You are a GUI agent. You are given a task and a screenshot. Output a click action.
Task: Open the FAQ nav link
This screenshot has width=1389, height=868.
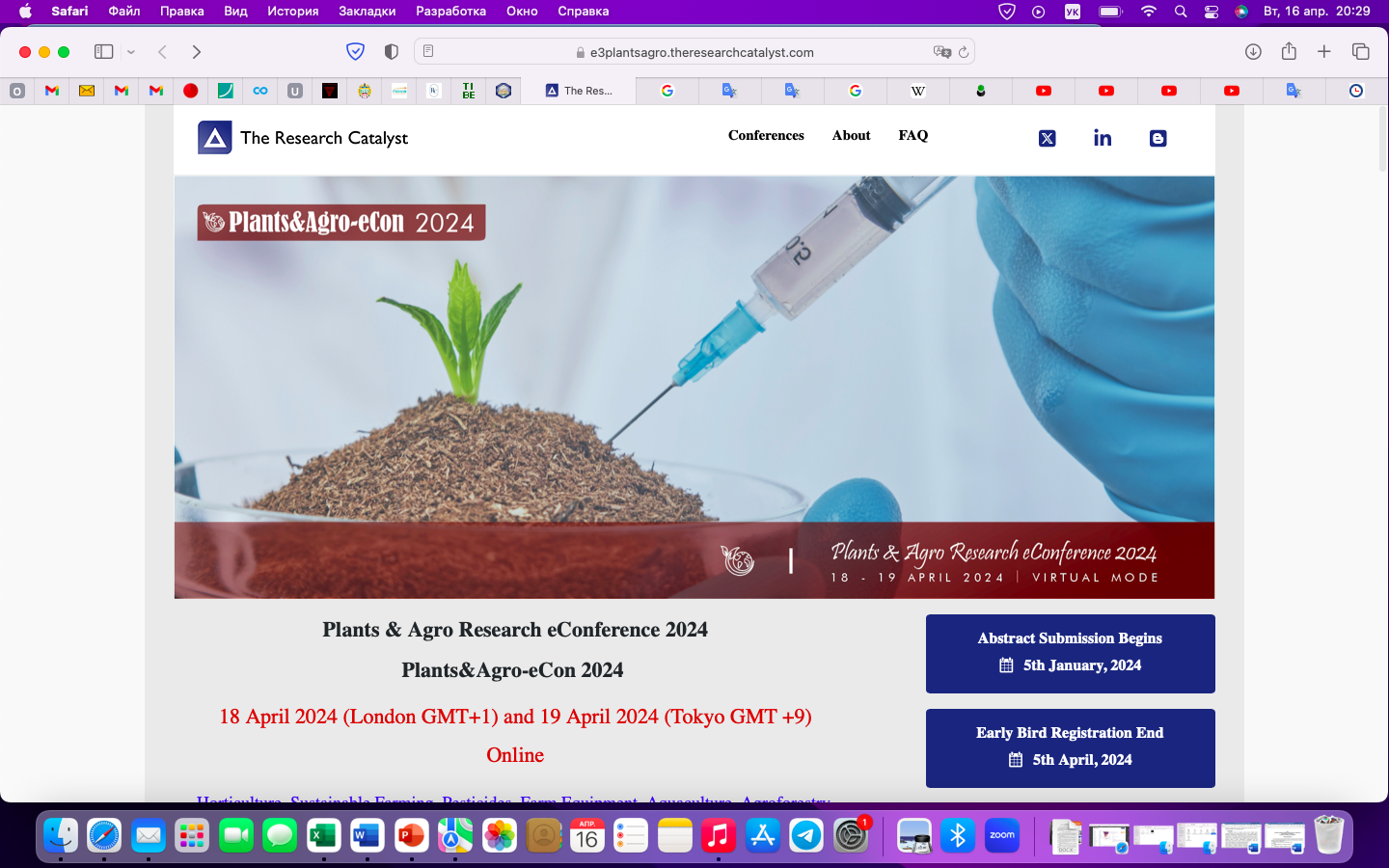913,136
